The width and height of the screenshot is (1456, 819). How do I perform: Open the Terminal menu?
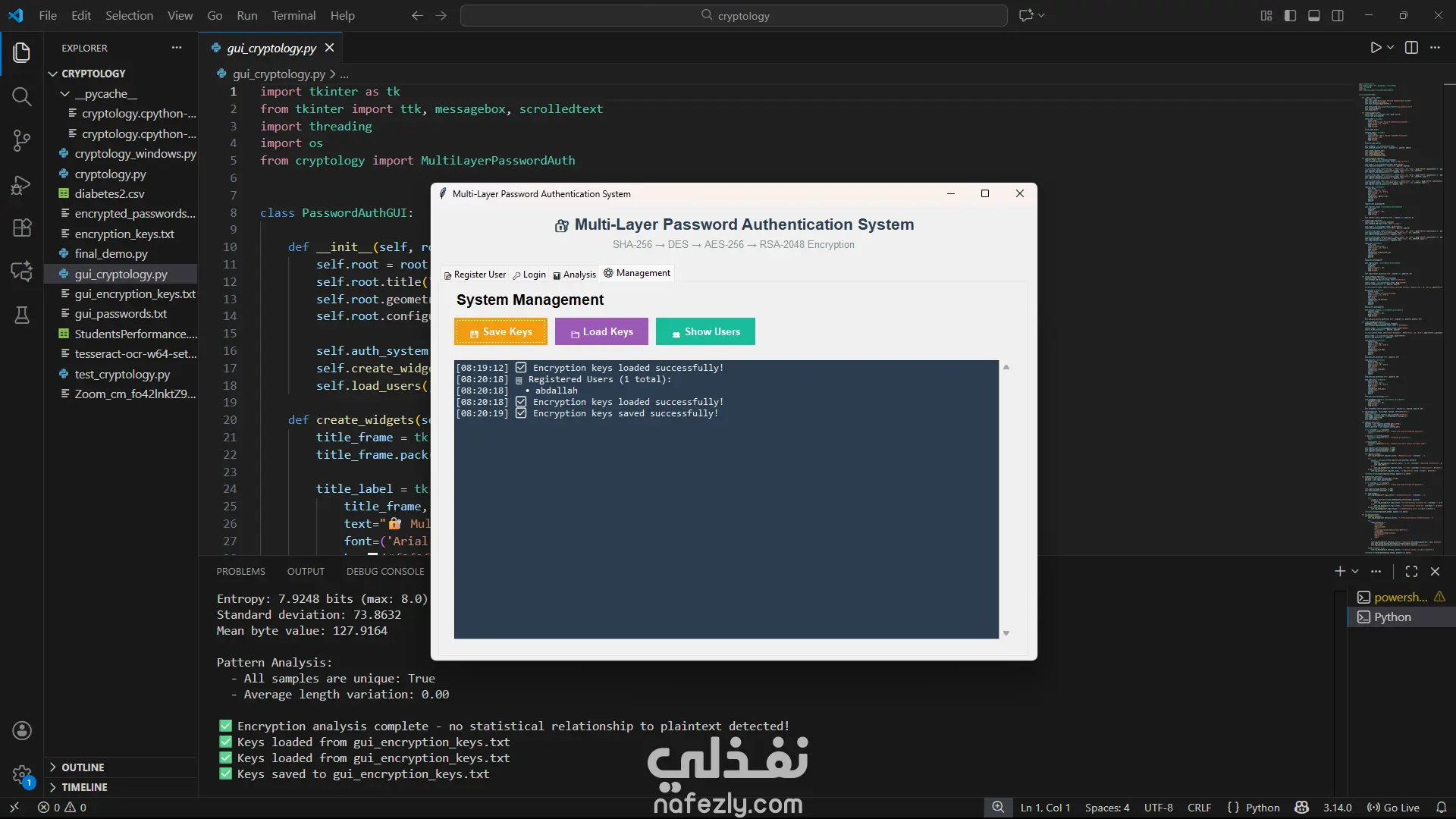(x=293, y=15)
